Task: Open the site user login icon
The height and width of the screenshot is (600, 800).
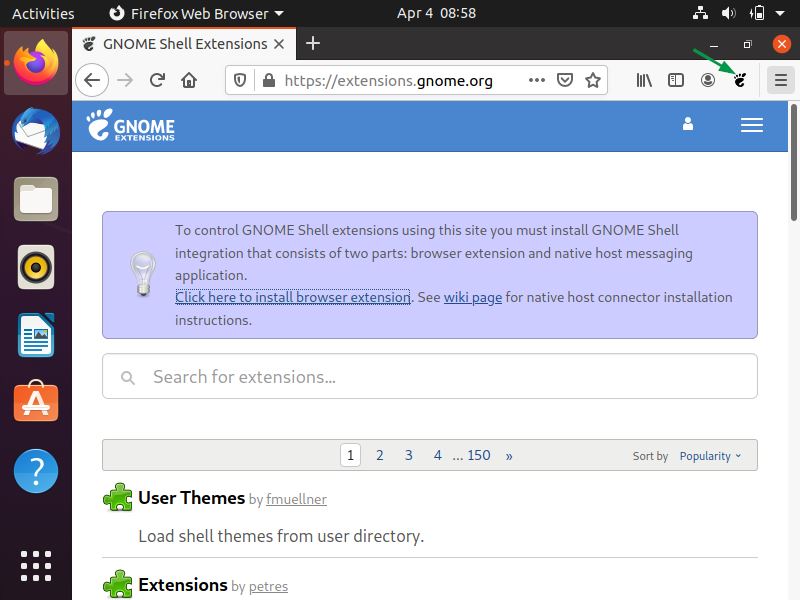Action: coord(688,124)
